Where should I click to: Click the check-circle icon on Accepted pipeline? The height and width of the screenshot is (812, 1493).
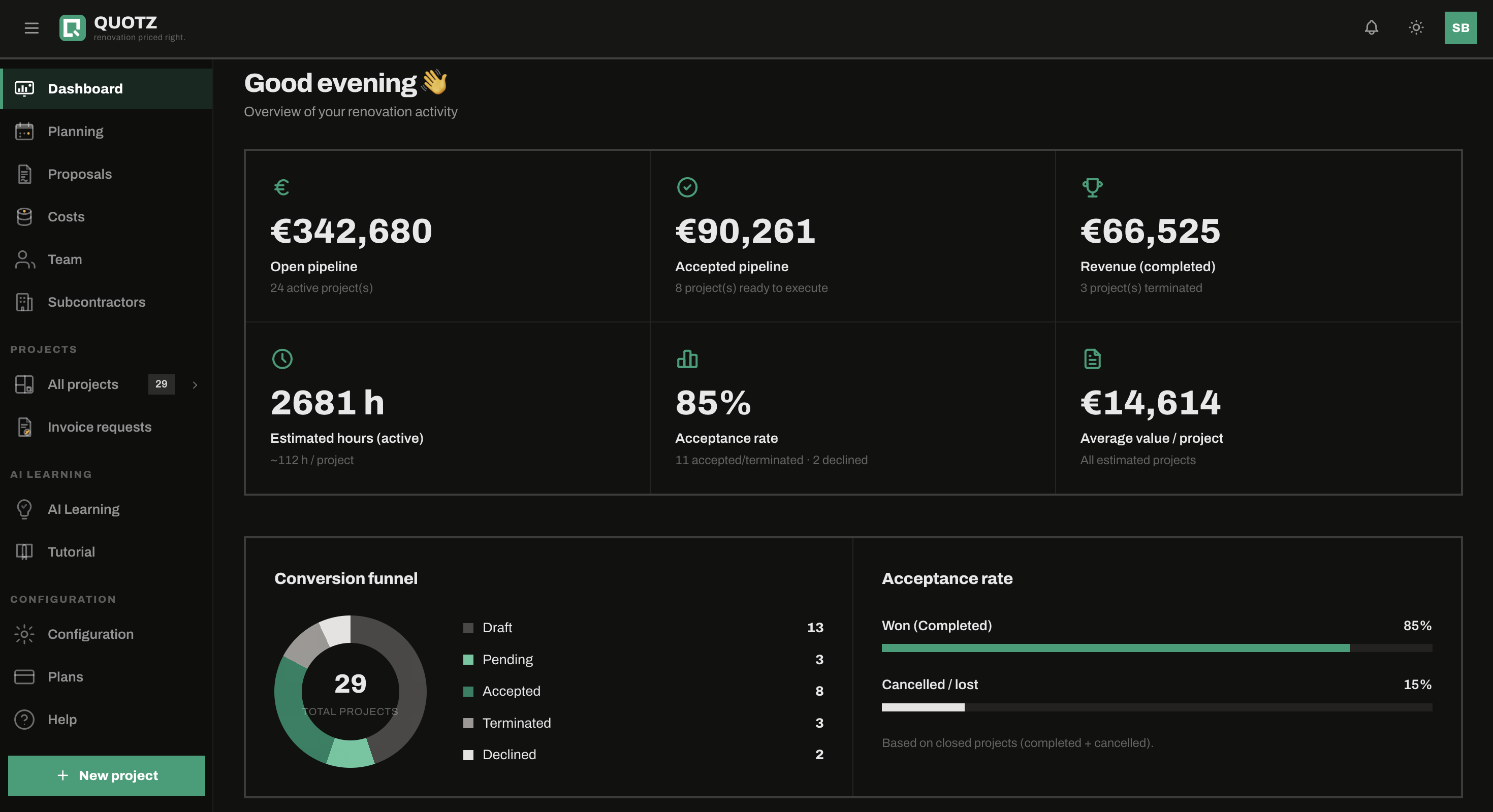(x=687, y=187)
